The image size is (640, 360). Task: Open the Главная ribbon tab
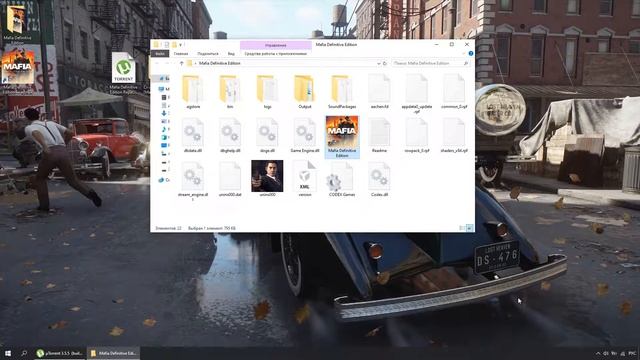181,53
